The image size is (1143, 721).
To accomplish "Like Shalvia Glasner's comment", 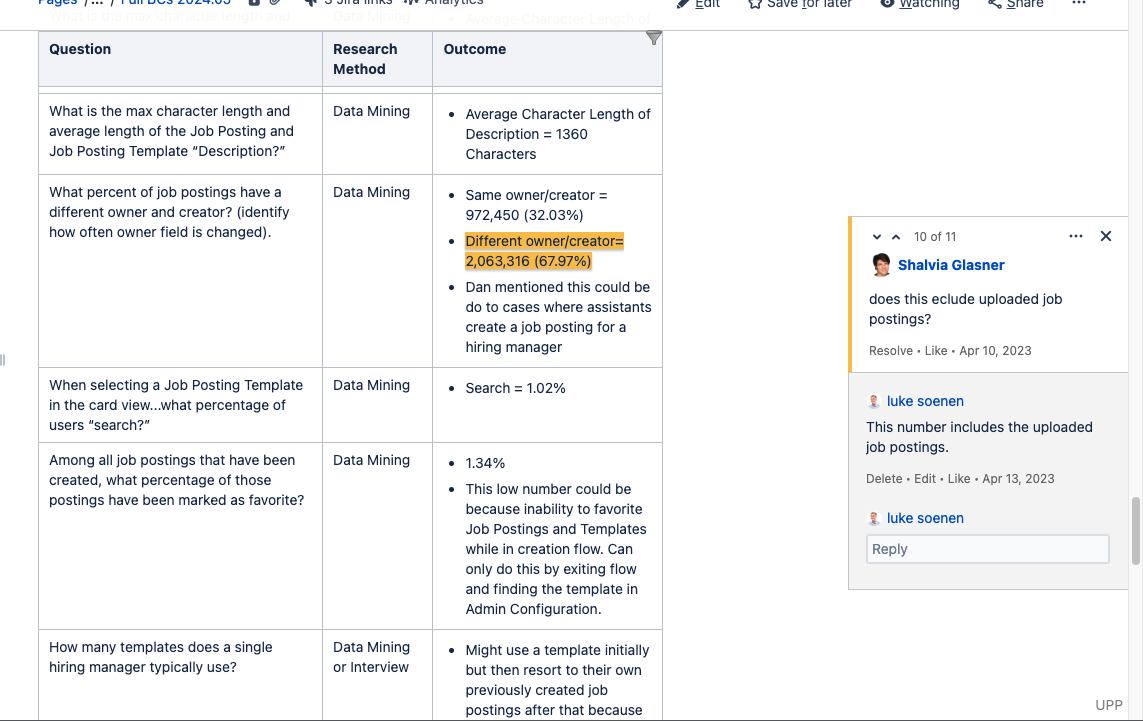I will click(x=936, y=351).
